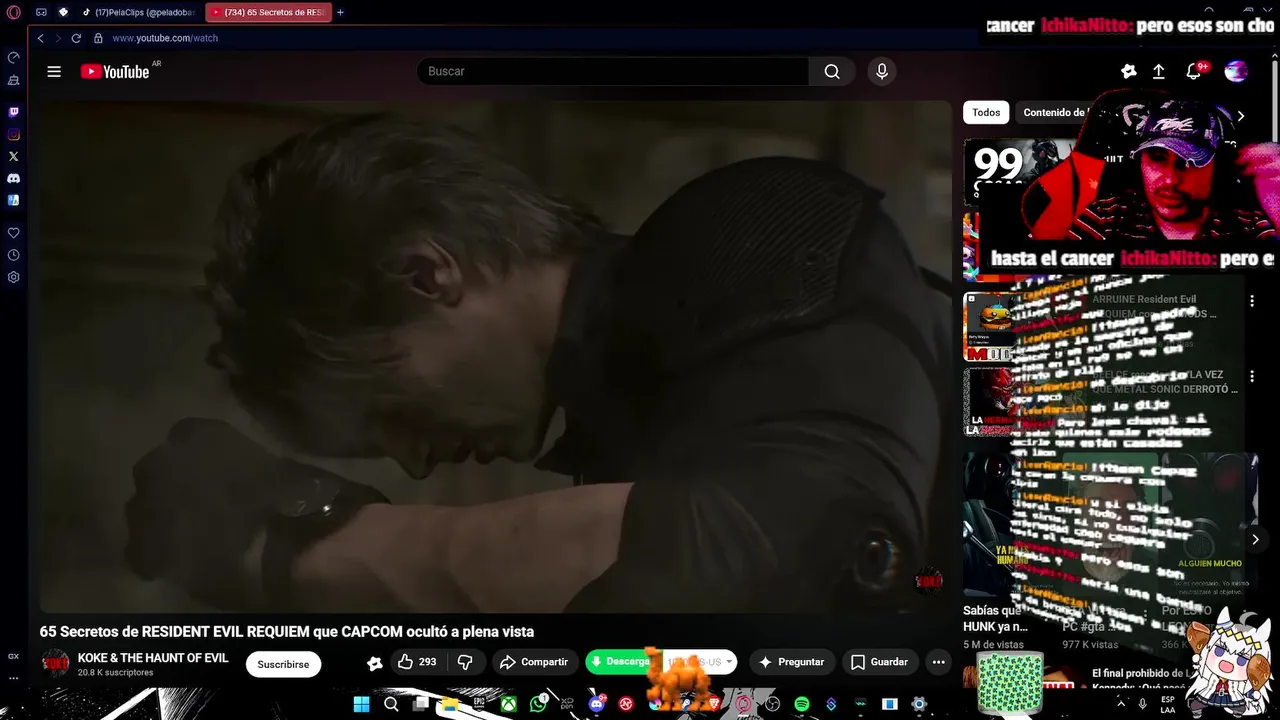
Task: Click the Suscribirse button
Action: pyautogui.click(x=283, y=663)
